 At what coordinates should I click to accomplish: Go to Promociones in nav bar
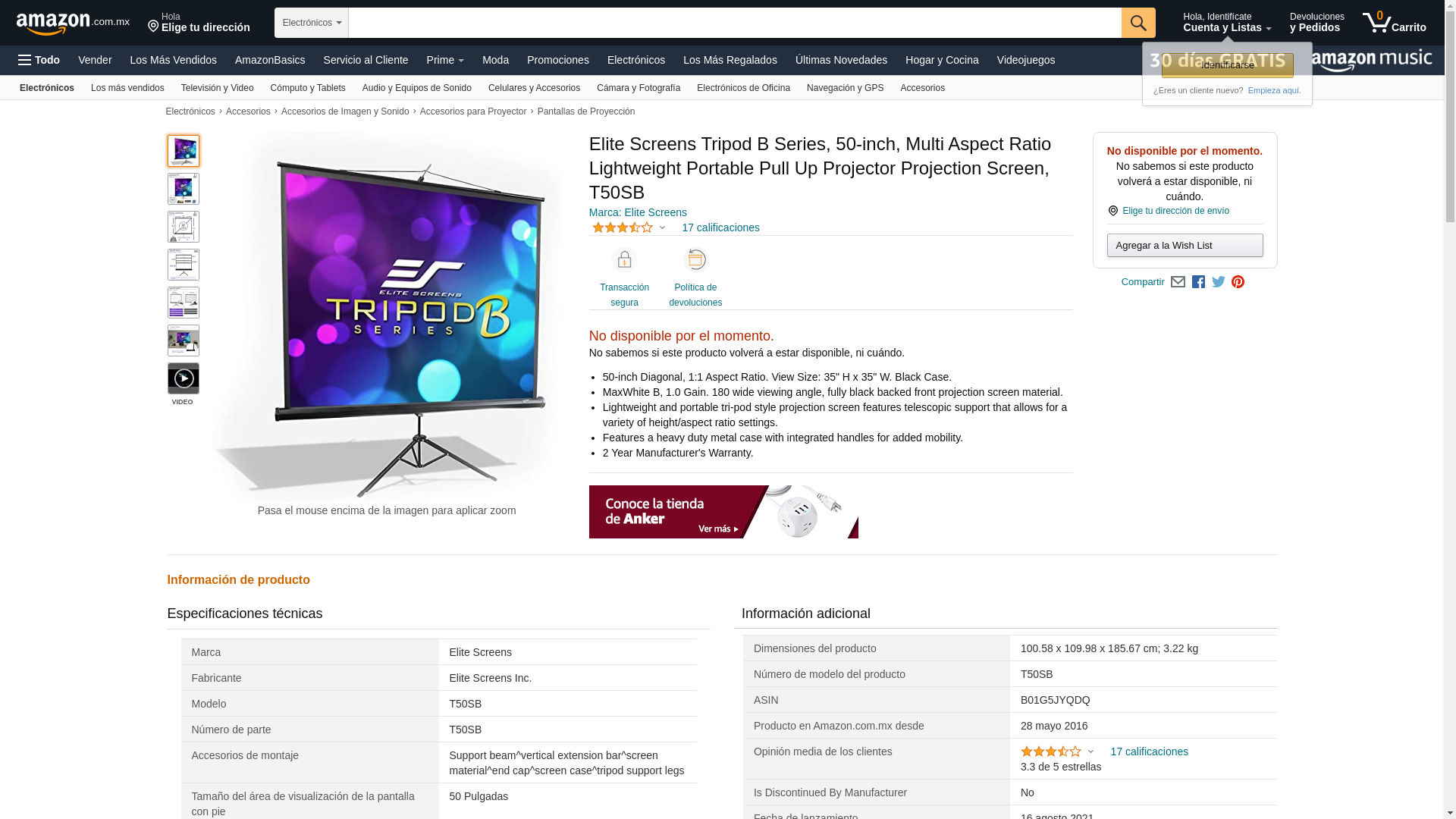point(558,60)
